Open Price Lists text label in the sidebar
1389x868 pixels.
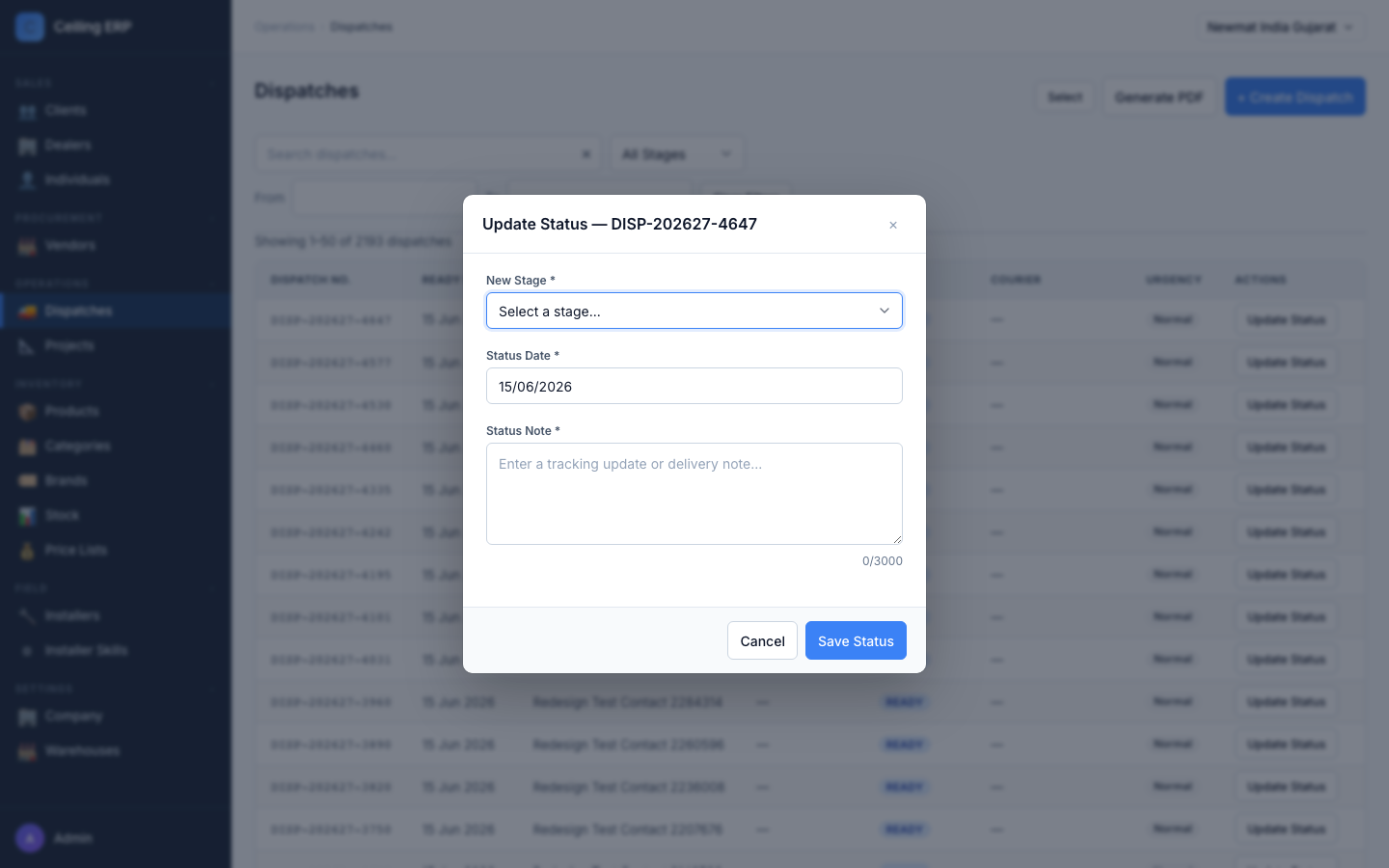(76, 551)
